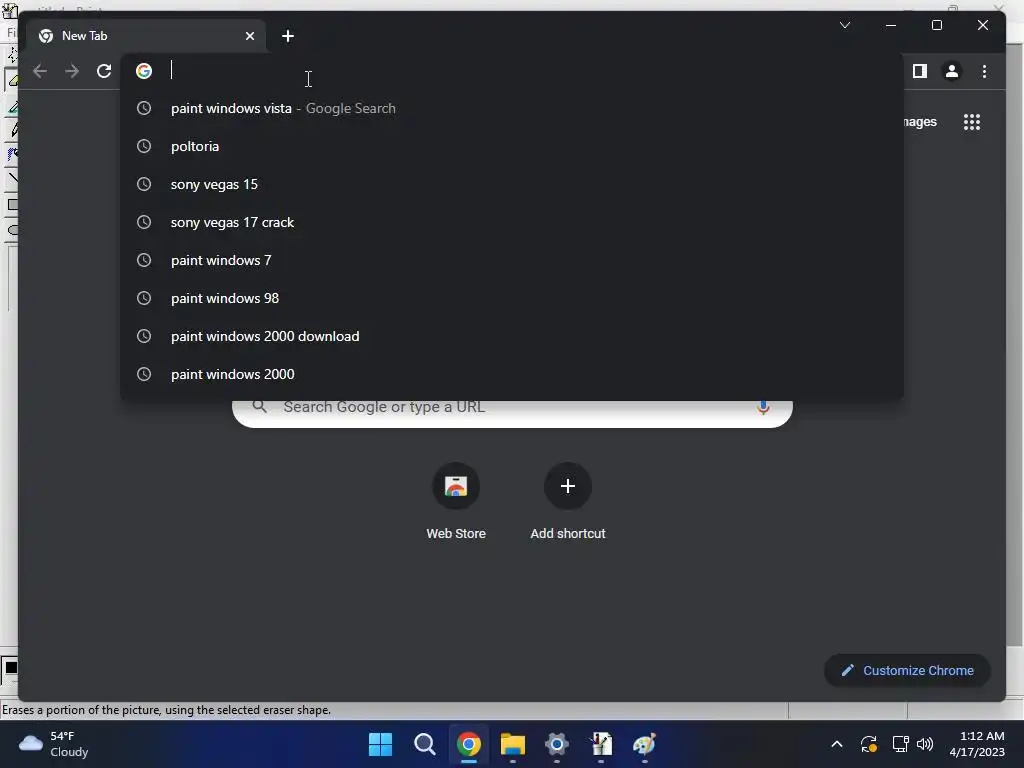The height and width of the screenshot is (768, 1024).
Task: Click the Add shortcut plus icon
Action: (x=568, y=486)
